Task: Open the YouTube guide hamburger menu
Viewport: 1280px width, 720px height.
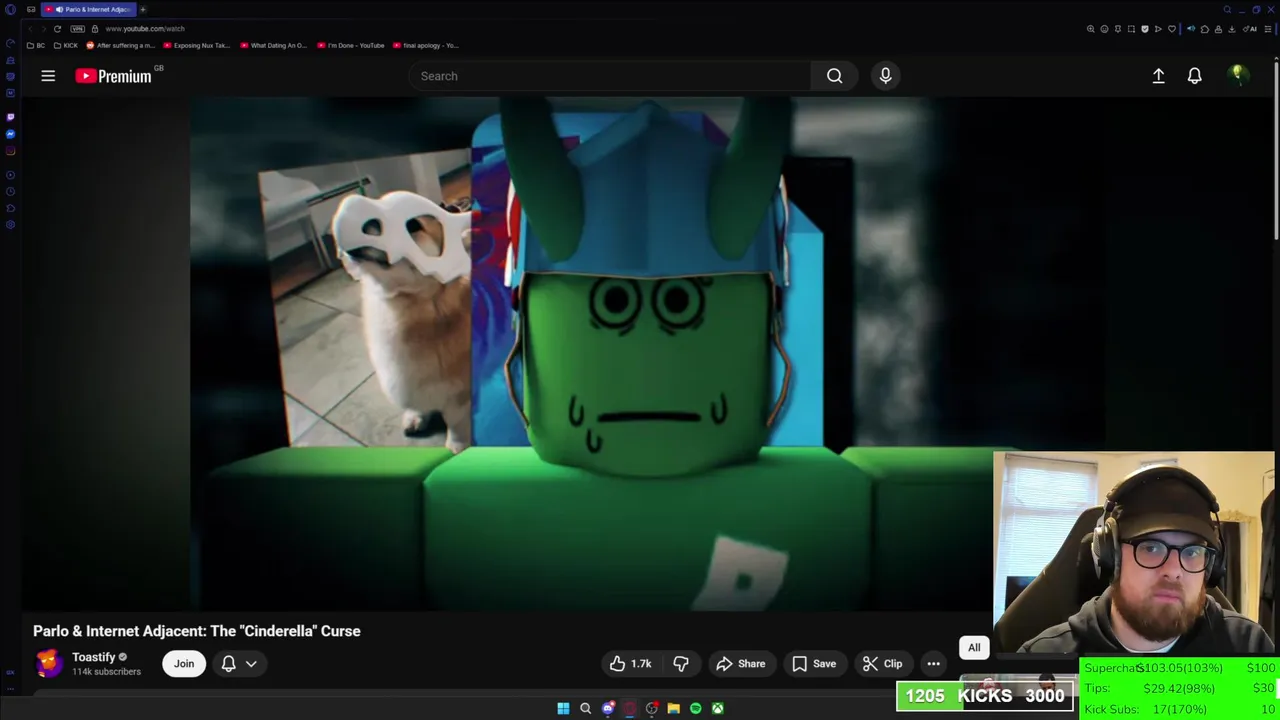Action: (x=48, y=76)
